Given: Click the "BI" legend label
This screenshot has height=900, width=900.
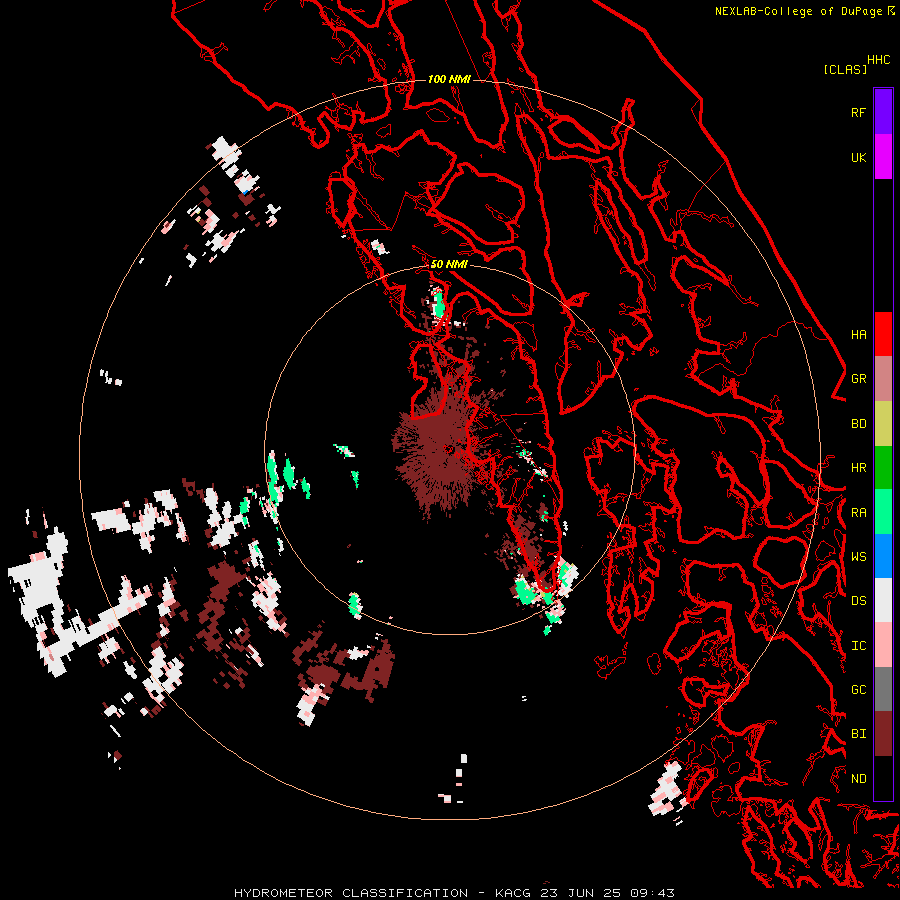Looking at the screenshot, I should pyautogui.click(x=858, y=734).
